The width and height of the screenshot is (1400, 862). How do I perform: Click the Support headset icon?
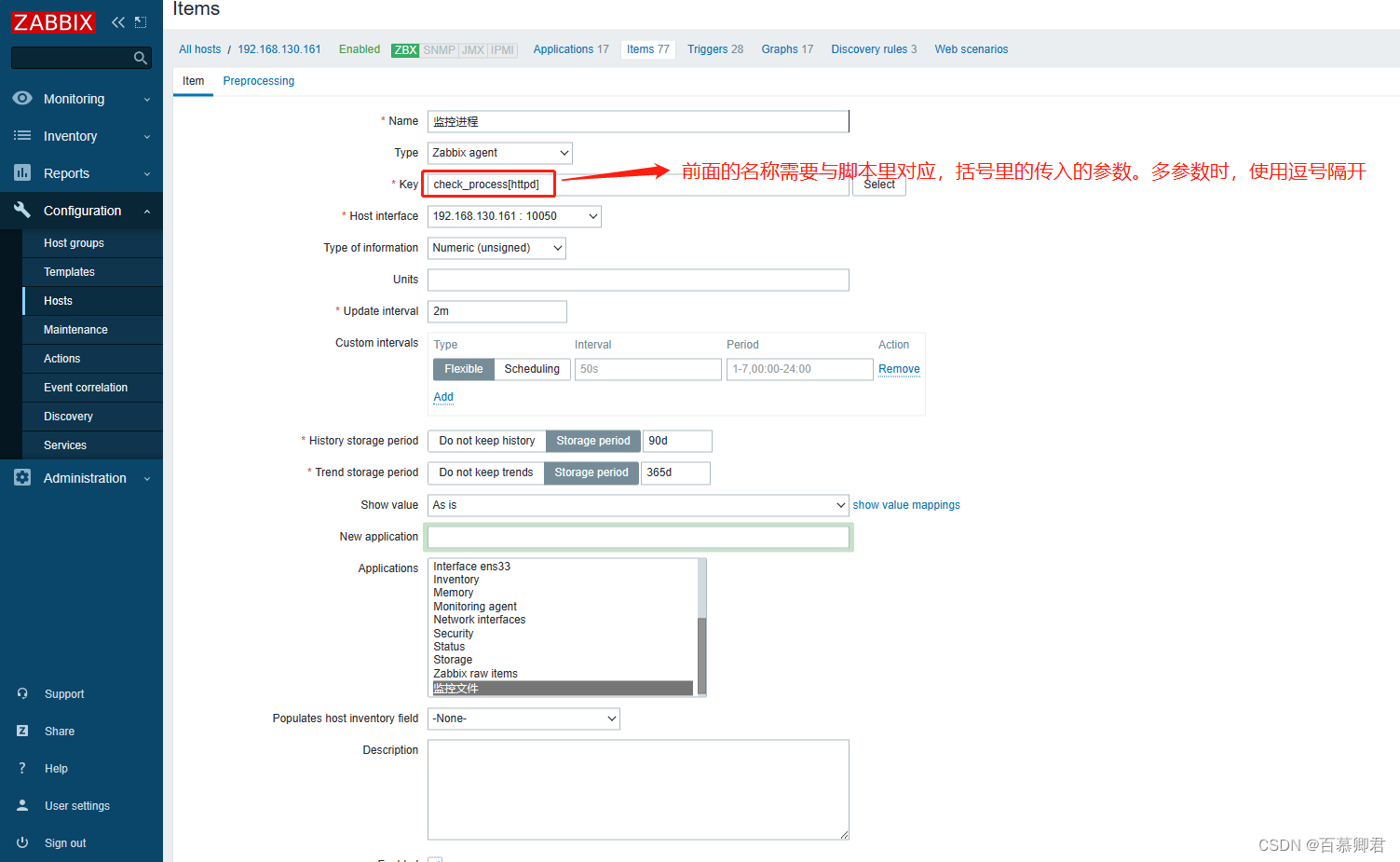tap(22, 693)
